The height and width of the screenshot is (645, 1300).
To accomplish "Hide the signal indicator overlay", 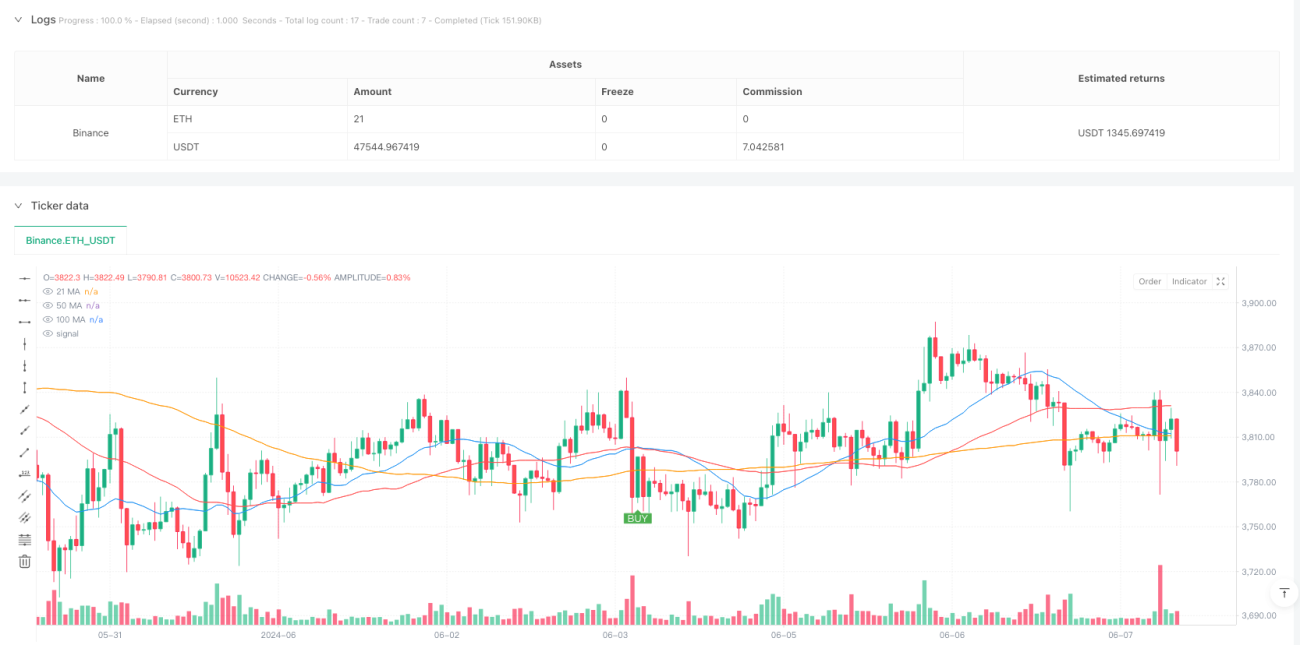I will (48, 333).
